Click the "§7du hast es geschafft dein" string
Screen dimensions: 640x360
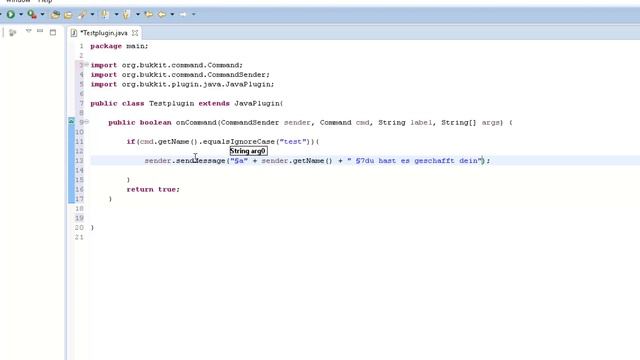[414, 161]
